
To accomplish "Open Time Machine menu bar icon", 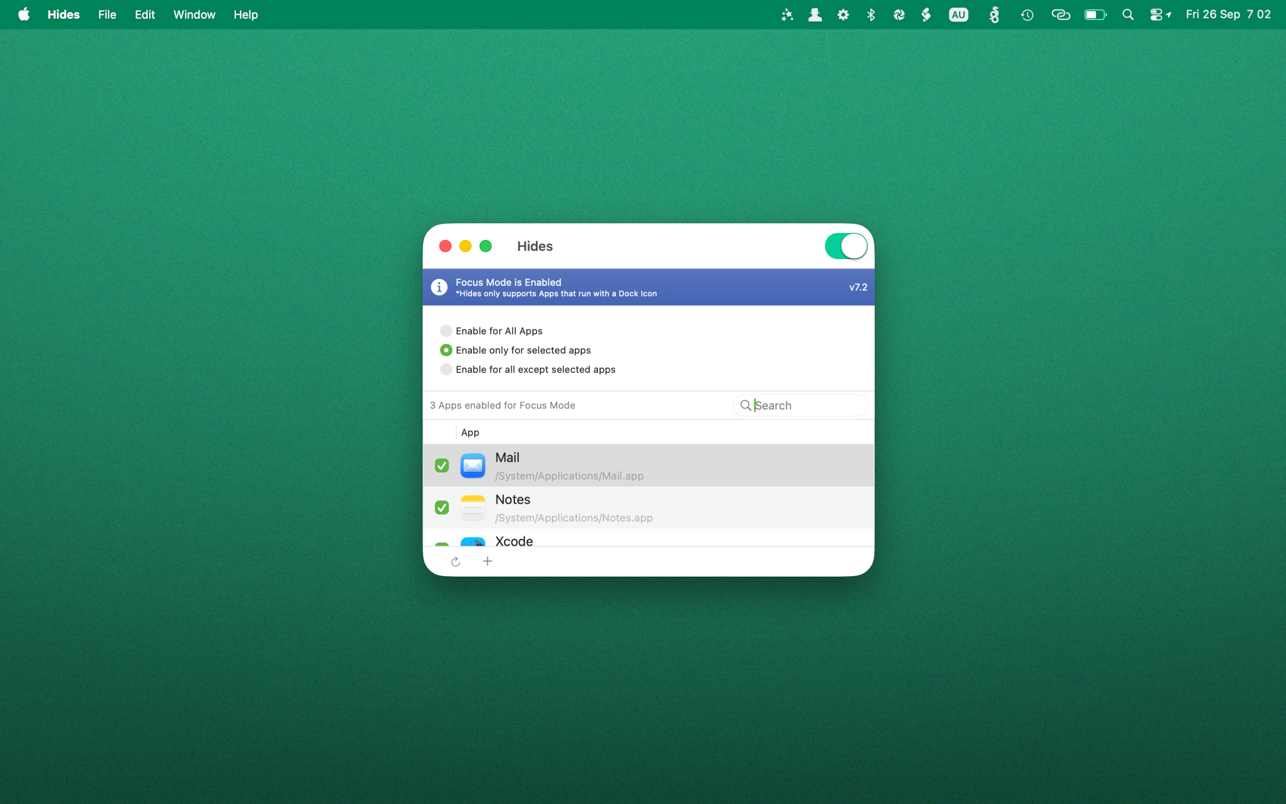I will [x=1027, y=15].
